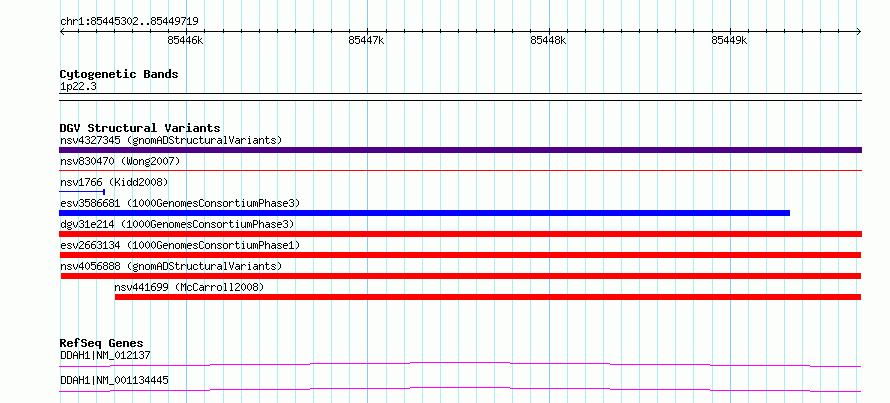Screen dimensions: 890x403
Task: Click the 85448k ruler tick label
Action: click(548, 40)
